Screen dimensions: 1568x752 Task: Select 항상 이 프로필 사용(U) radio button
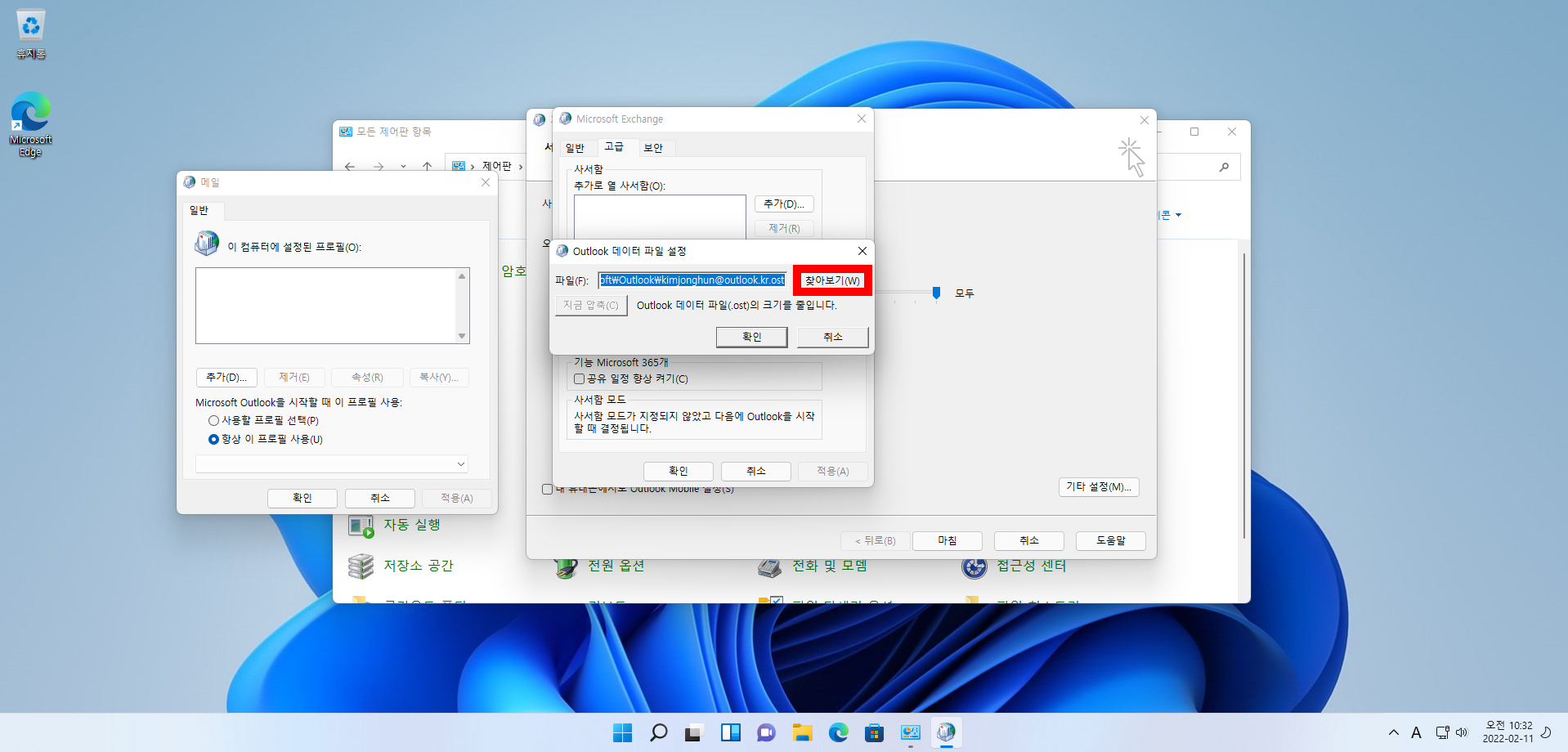point(213,439)
